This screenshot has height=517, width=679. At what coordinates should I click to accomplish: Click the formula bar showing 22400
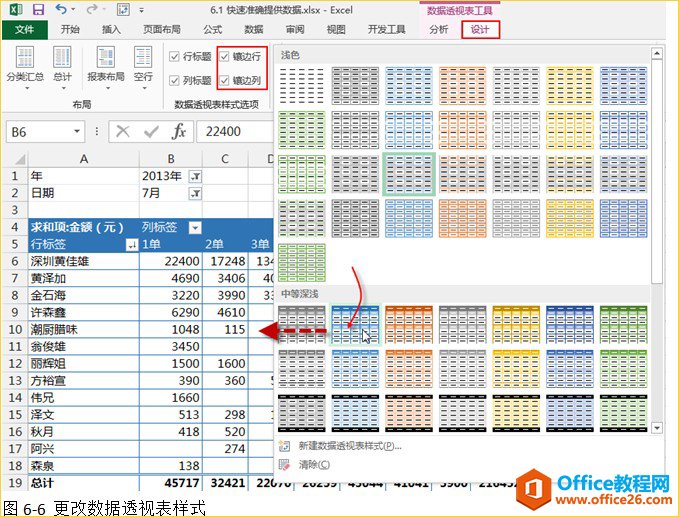[235, 131]
